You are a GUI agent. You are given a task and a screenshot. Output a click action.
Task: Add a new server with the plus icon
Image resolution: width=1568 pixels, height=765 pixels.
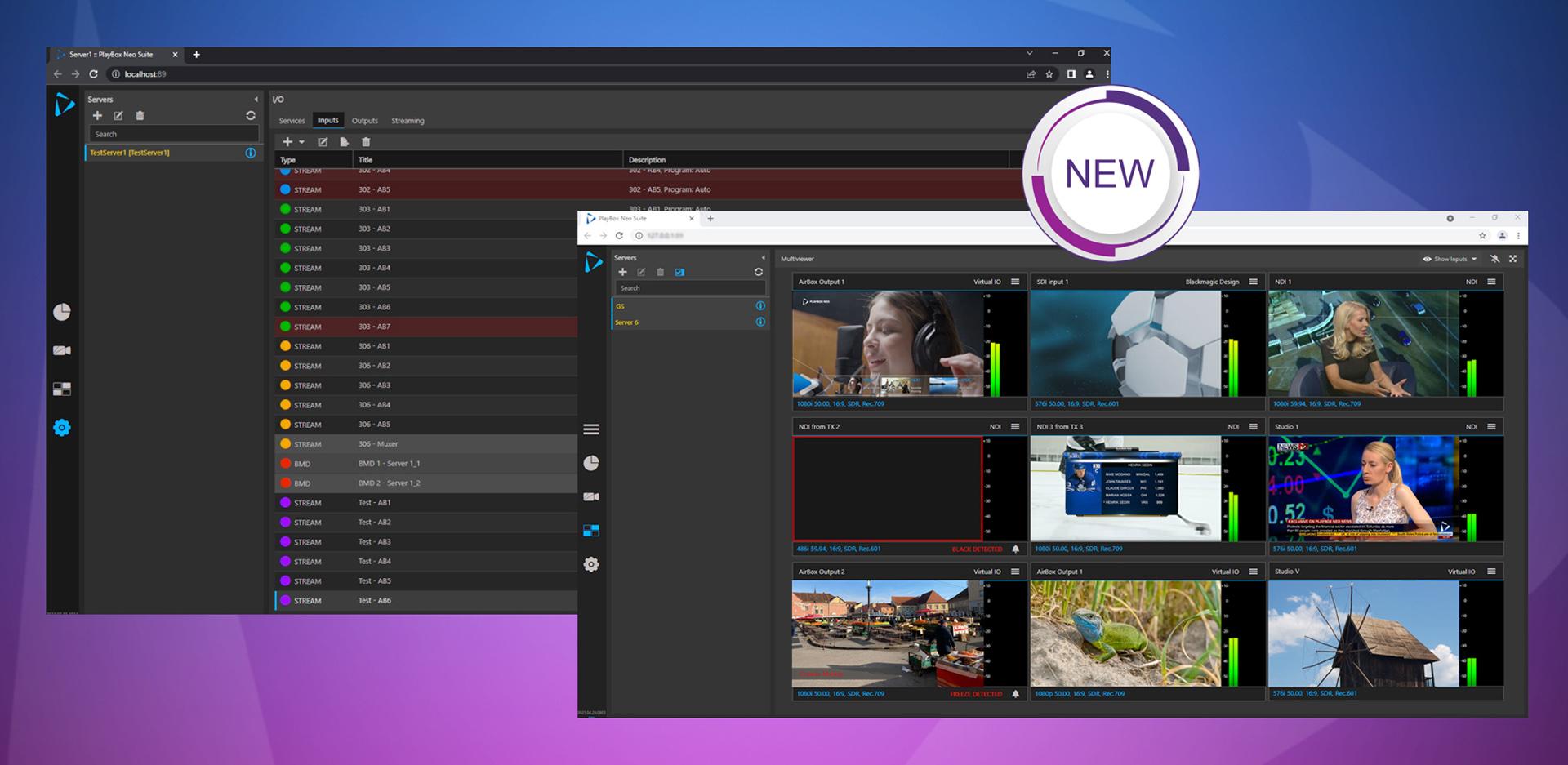coord(97,115)
